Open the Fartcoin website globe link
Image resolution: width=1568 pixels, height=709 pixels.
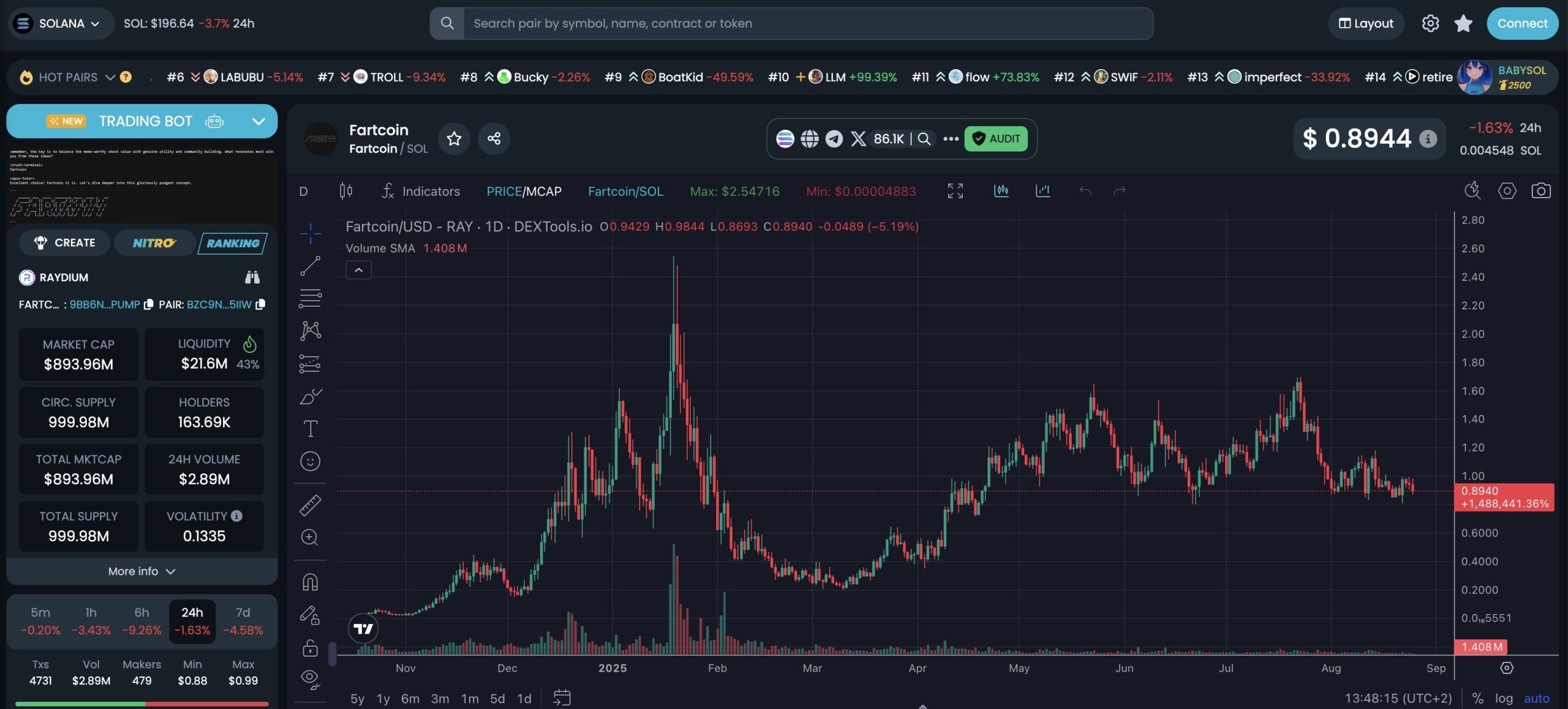[810, 139]
